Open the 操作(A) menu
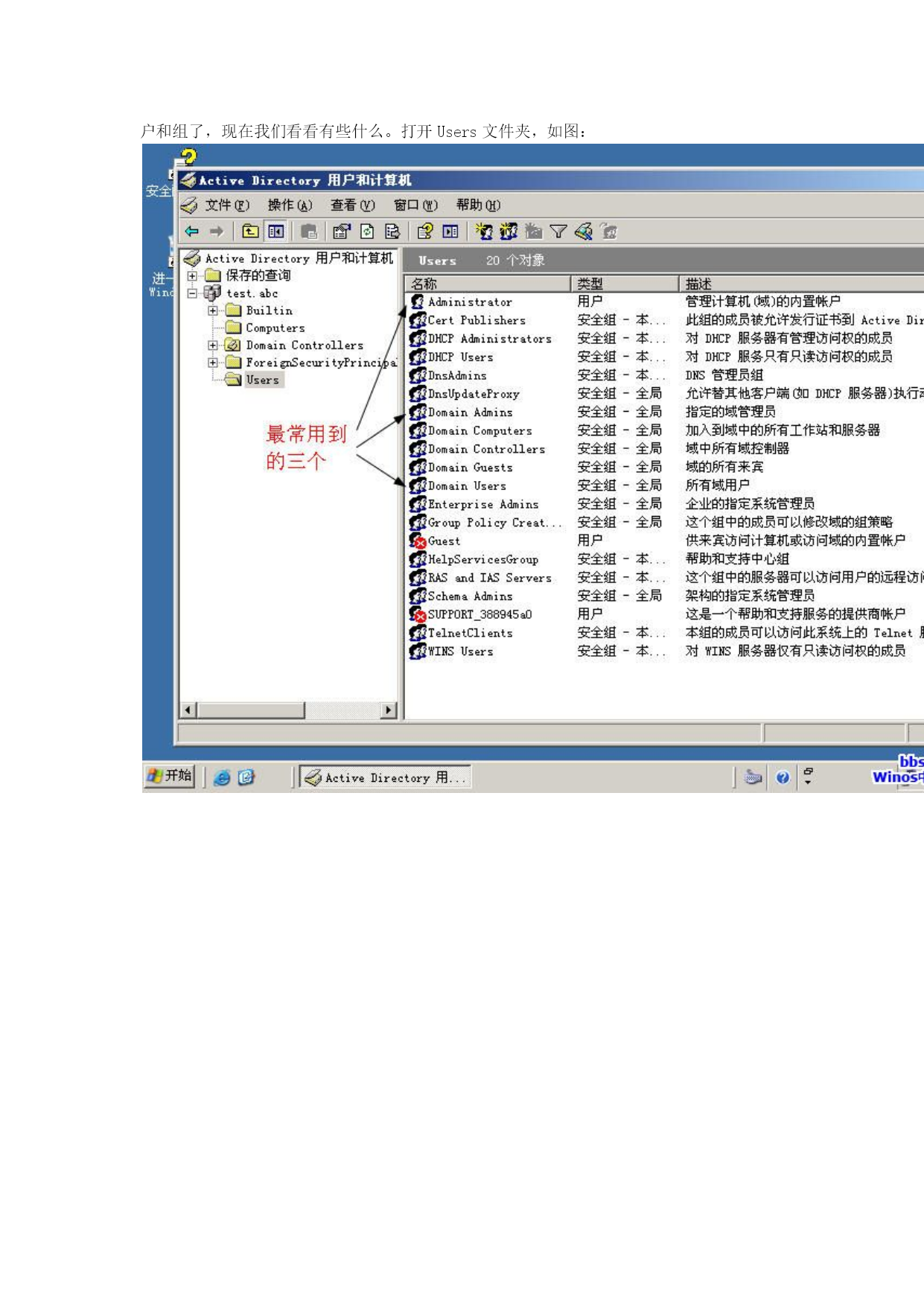The image size is (924, 1306). point(290,205)
